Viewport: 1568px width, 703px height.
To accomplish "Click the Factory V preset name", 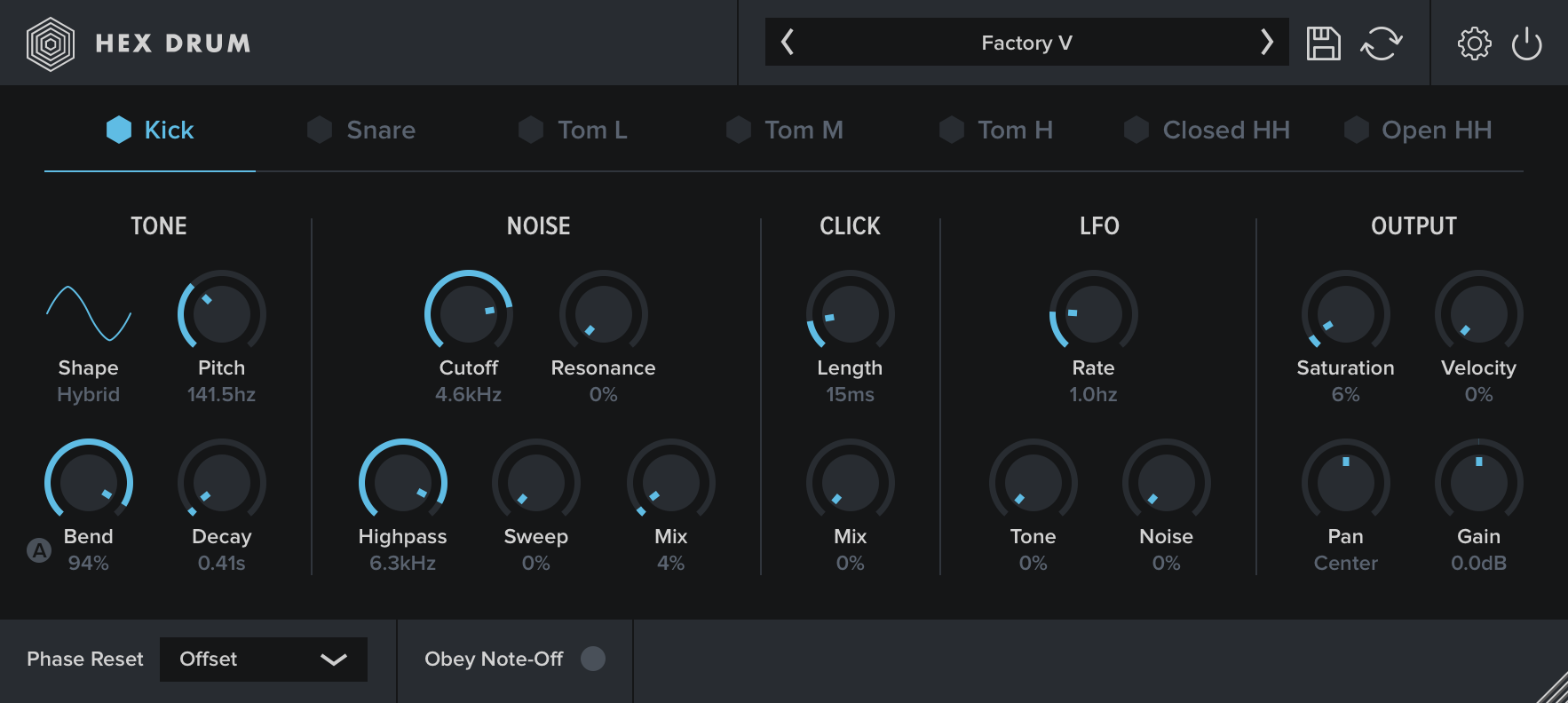I will [1026, 43].
